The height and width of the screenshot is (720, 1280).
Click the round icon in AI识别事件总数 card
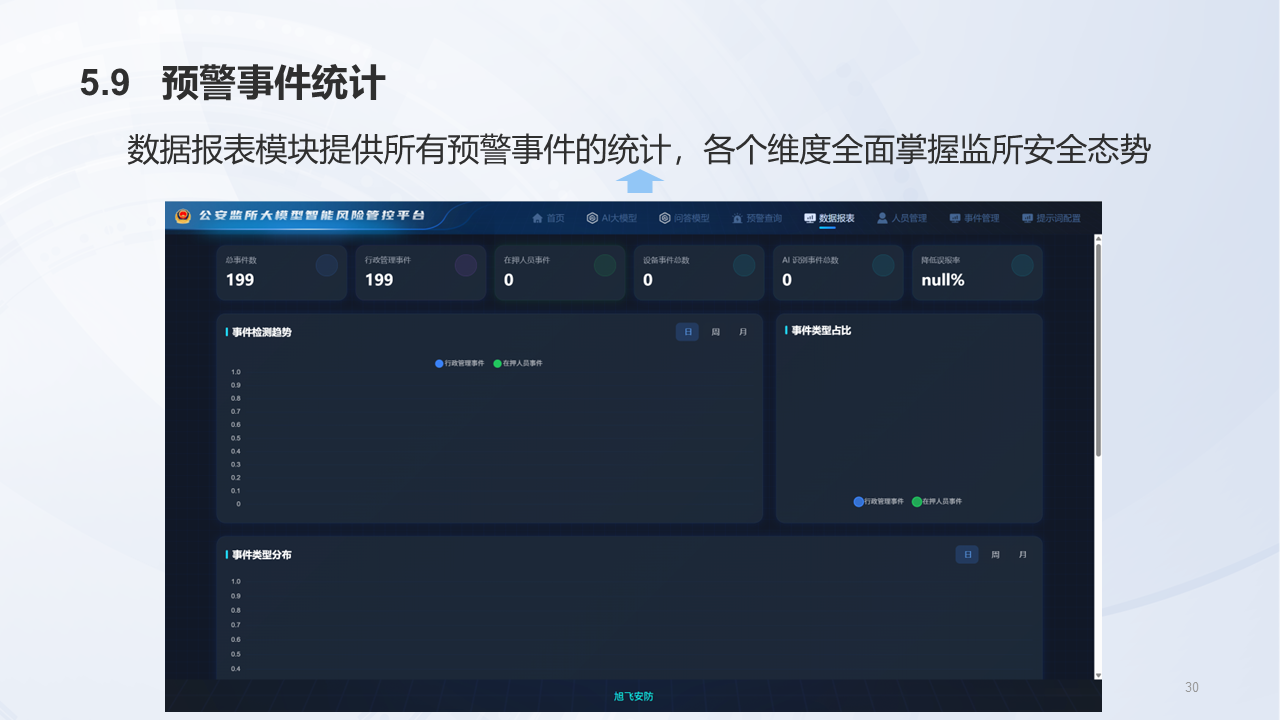point(883,265)
